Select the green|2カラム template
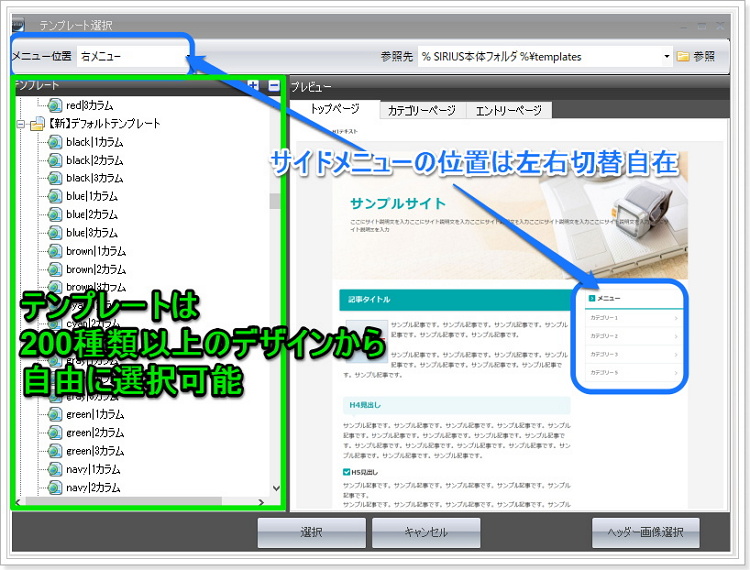This screenshot has width=750, height=570. click(x=95, y=432)
